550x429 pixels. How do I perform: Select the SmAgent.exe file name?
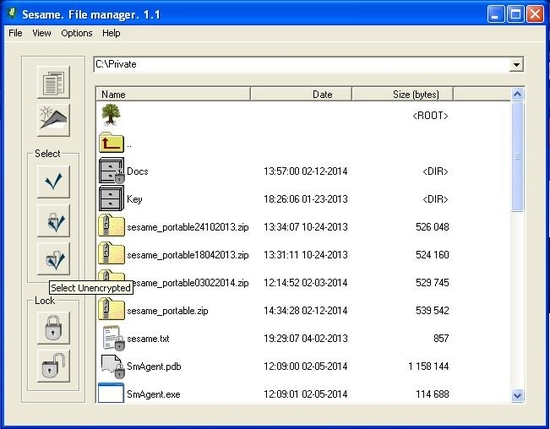tap(153, 394)
